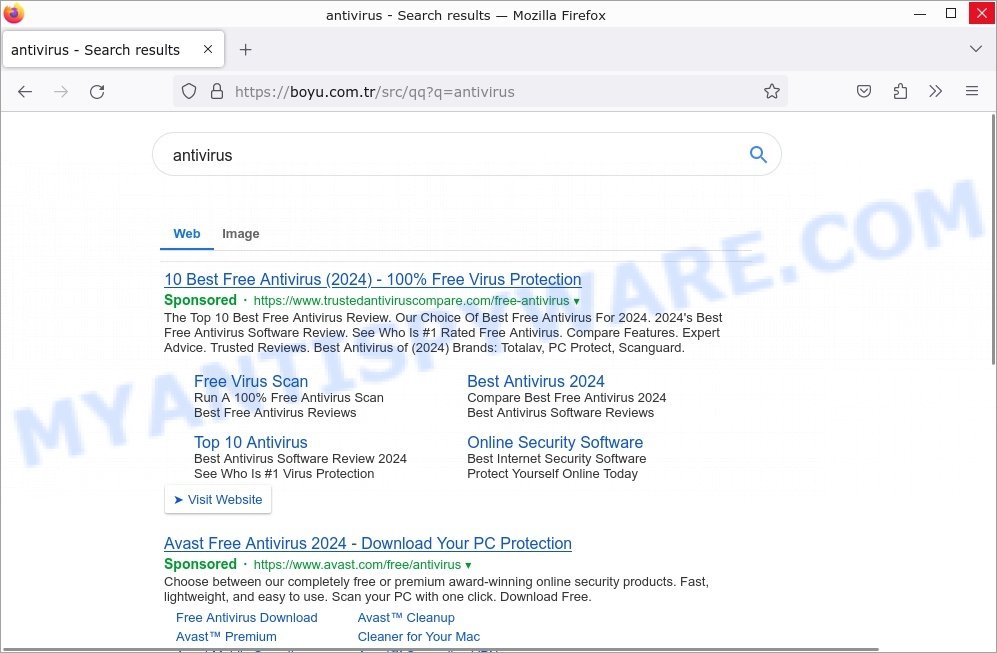The height and width of the screenshot is (653, 997).
Task: Click Sponsored label on Avast result
Action: (x=200, y=564)
